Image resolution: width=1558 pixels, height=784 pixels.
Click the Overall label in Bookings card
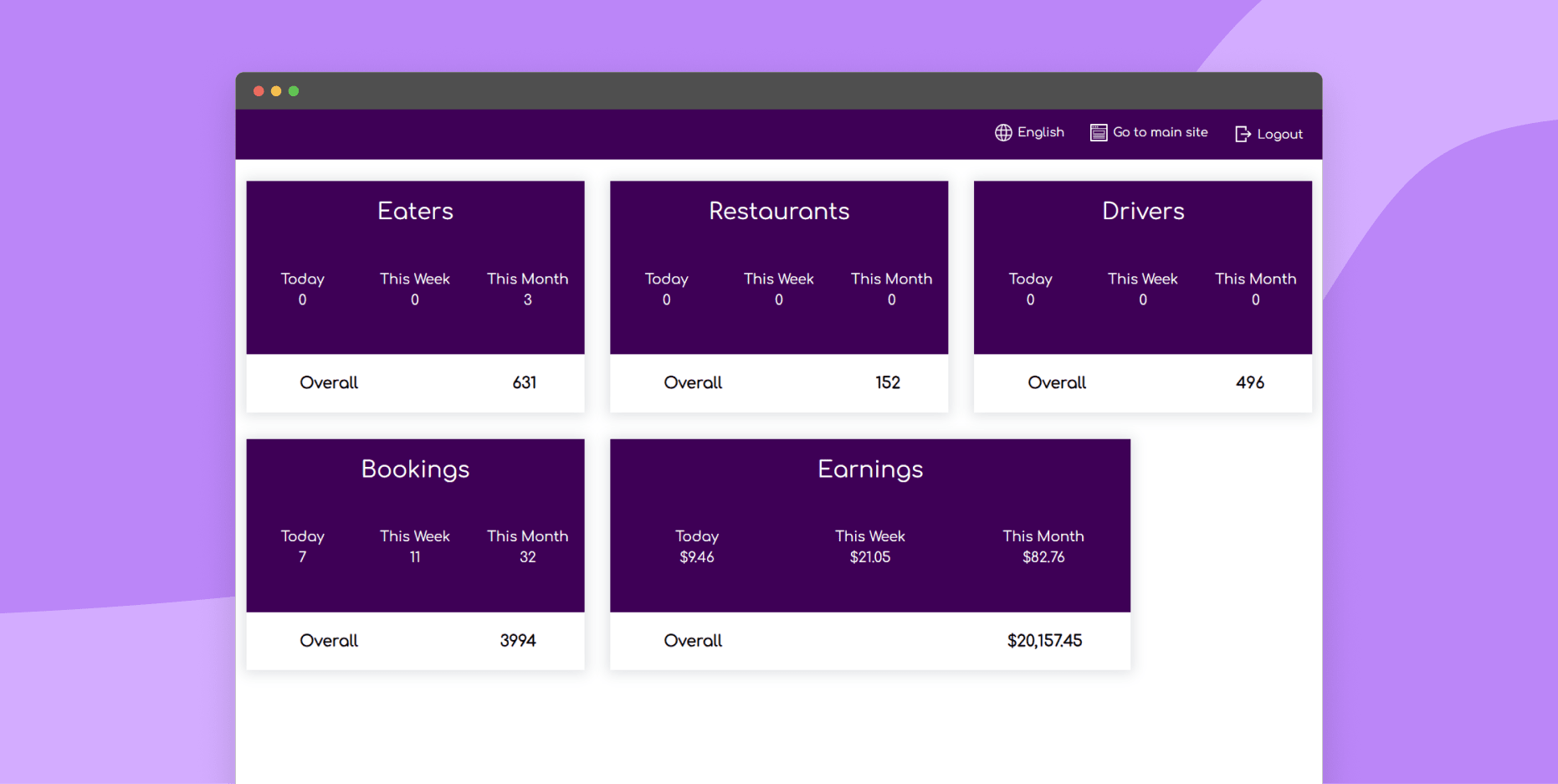click(329, 640)
